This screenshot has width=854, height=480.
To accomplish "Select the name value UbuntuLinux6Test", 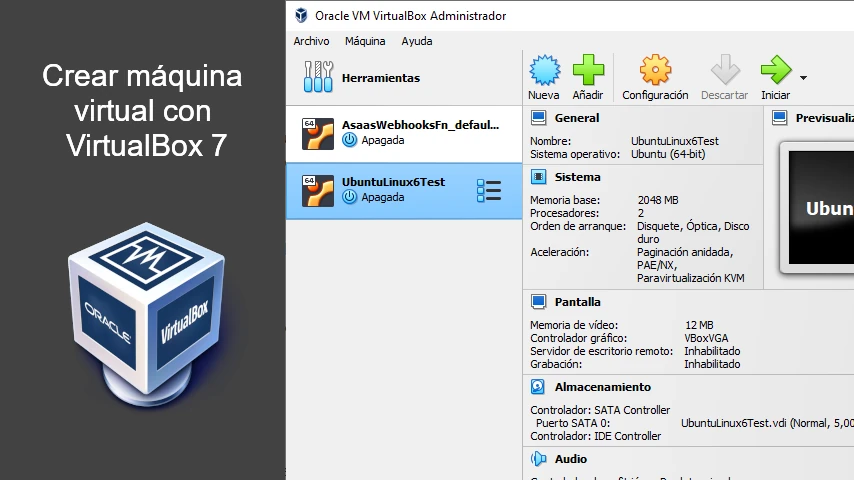I will [675, 141].
